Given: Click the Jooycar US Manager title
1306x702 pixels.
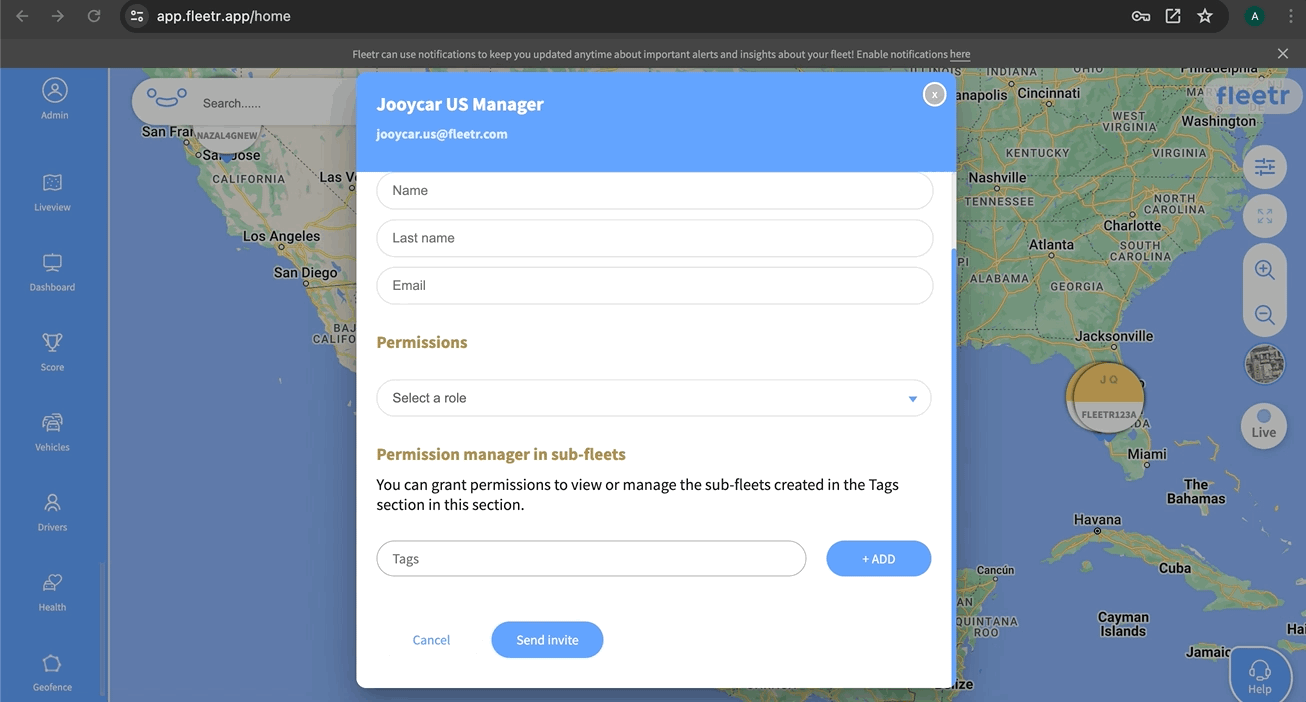Looking at the screenshot, I should click(x=460, y=104).
